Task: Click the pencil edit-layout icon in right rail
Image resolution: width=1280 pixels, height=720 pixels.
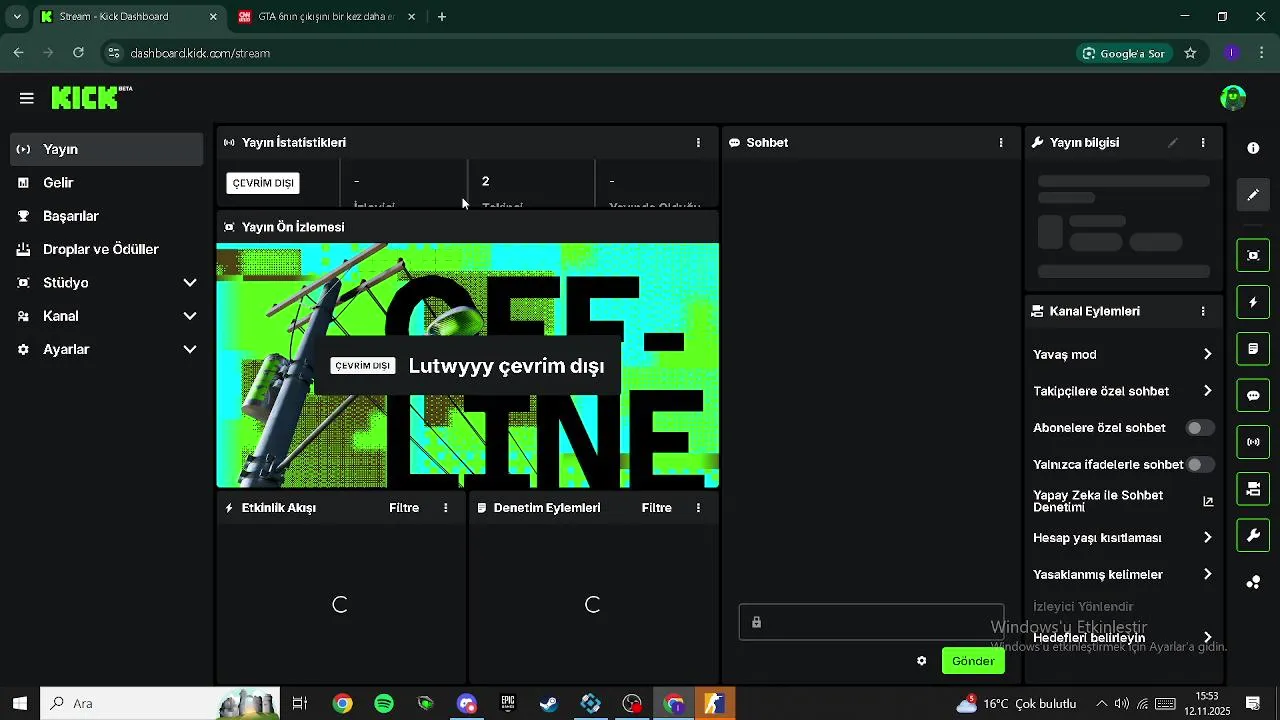Action: coord(1253,195)
